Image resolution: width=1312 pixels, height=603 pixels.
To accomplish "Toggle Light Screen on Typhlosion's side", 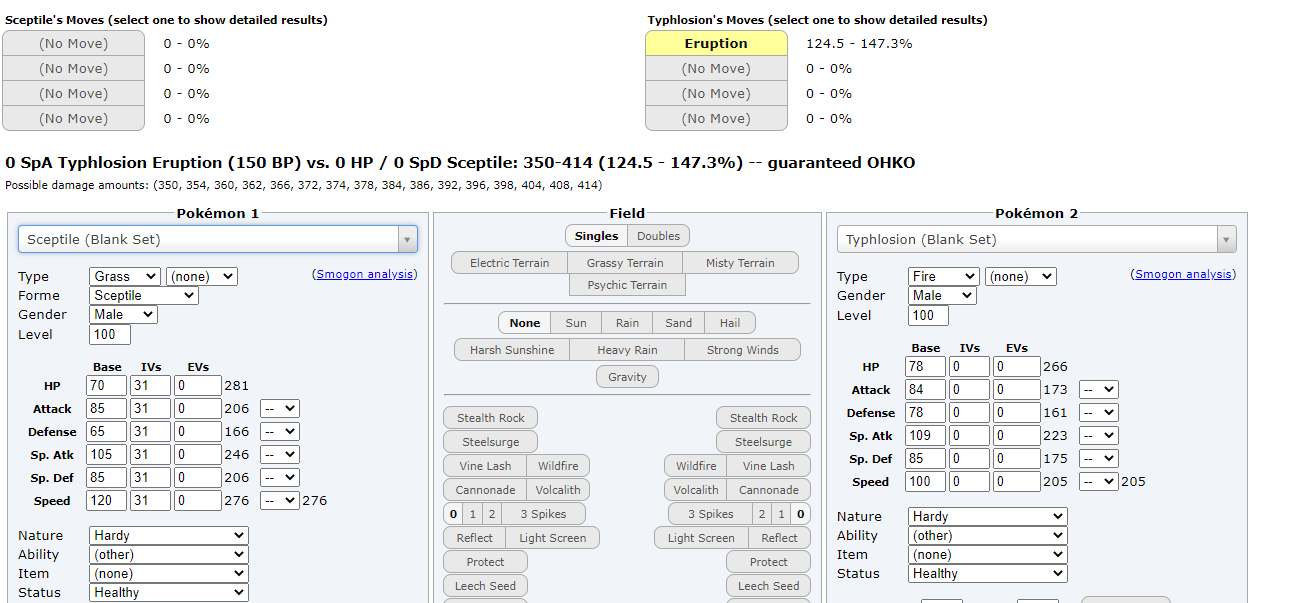I will pos(701,538).
